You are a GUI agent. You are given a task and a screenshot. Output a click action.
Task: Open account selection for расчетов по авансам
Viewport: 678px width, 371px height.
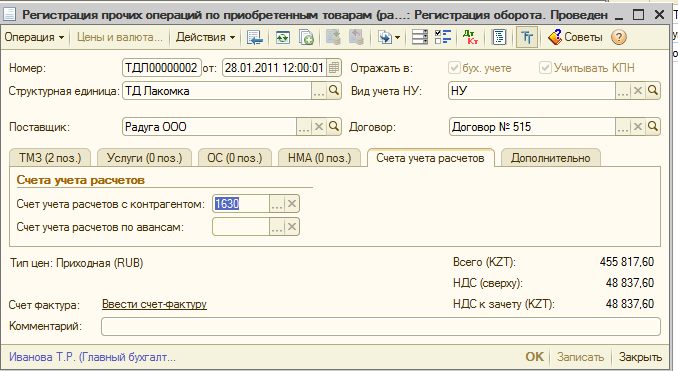[277, 227]
